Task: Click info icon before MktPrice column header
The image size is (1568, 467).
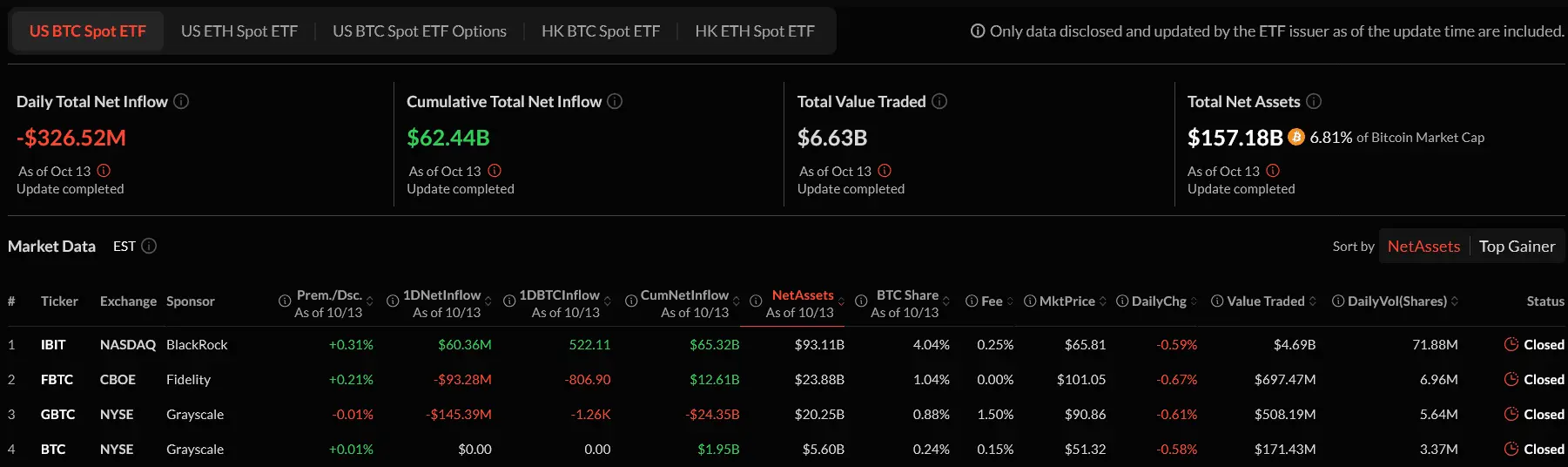Action: [x=1030, y=301]
